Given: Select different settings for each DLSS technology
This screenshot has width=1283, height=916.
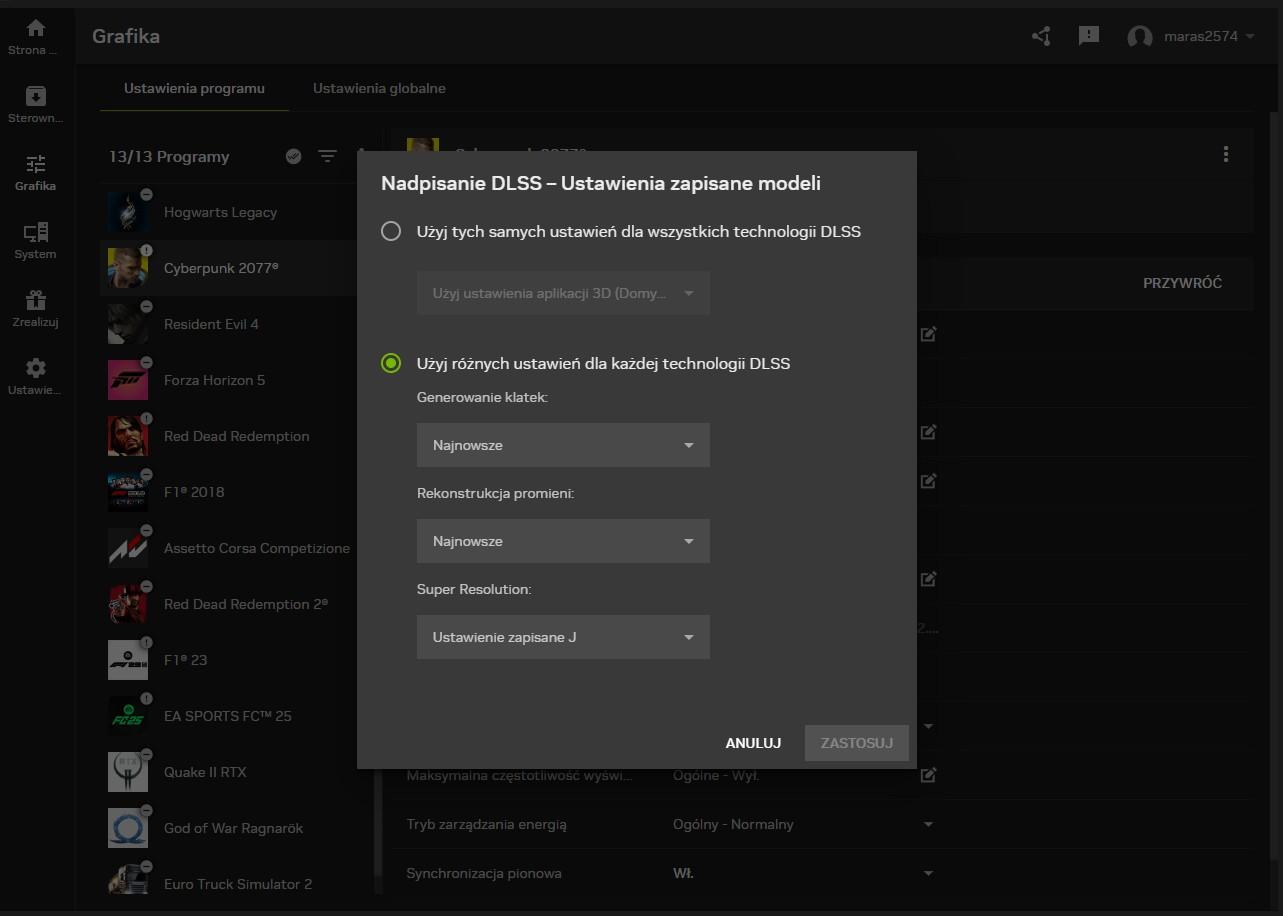Looking at the screenshot, I should [x=391, y=364].
